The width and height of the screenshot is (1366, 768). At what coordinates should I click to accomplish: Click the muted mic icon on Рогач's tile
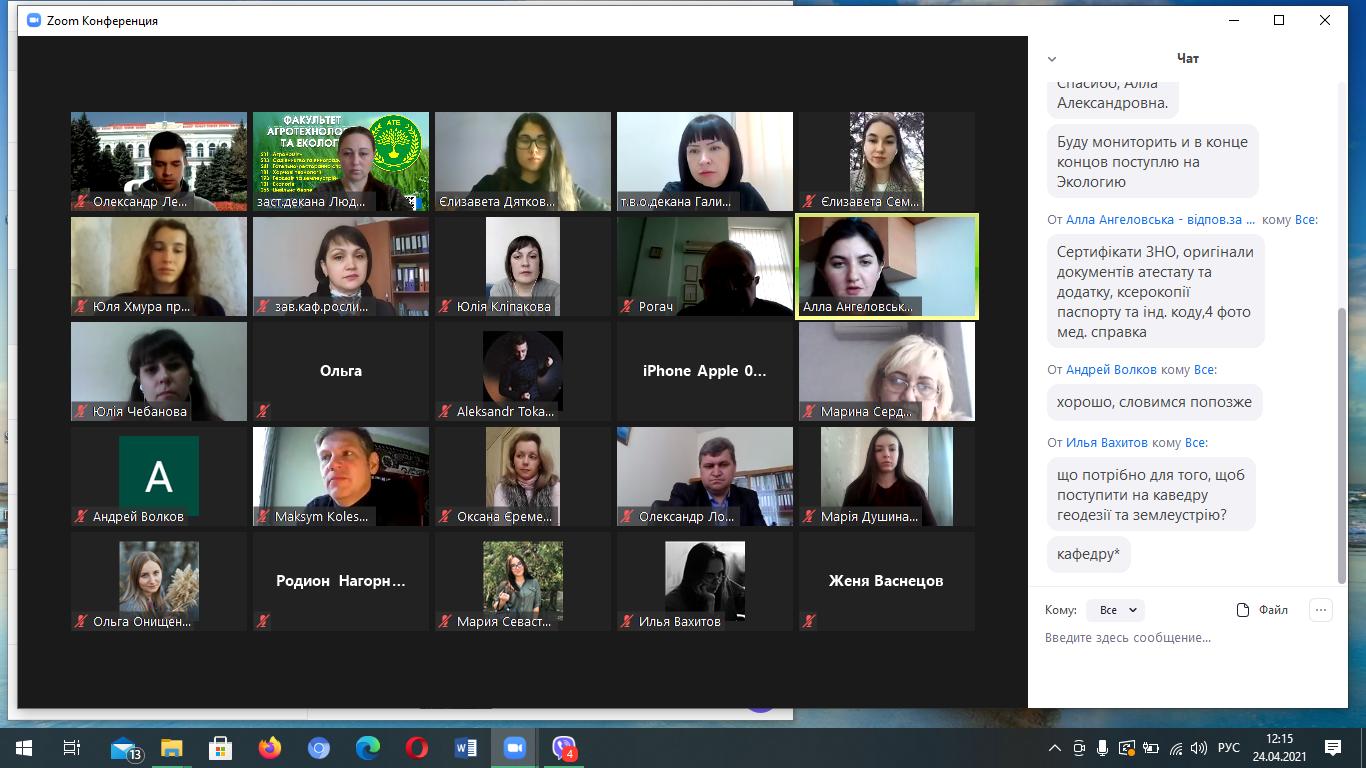[x=627, y=307]
